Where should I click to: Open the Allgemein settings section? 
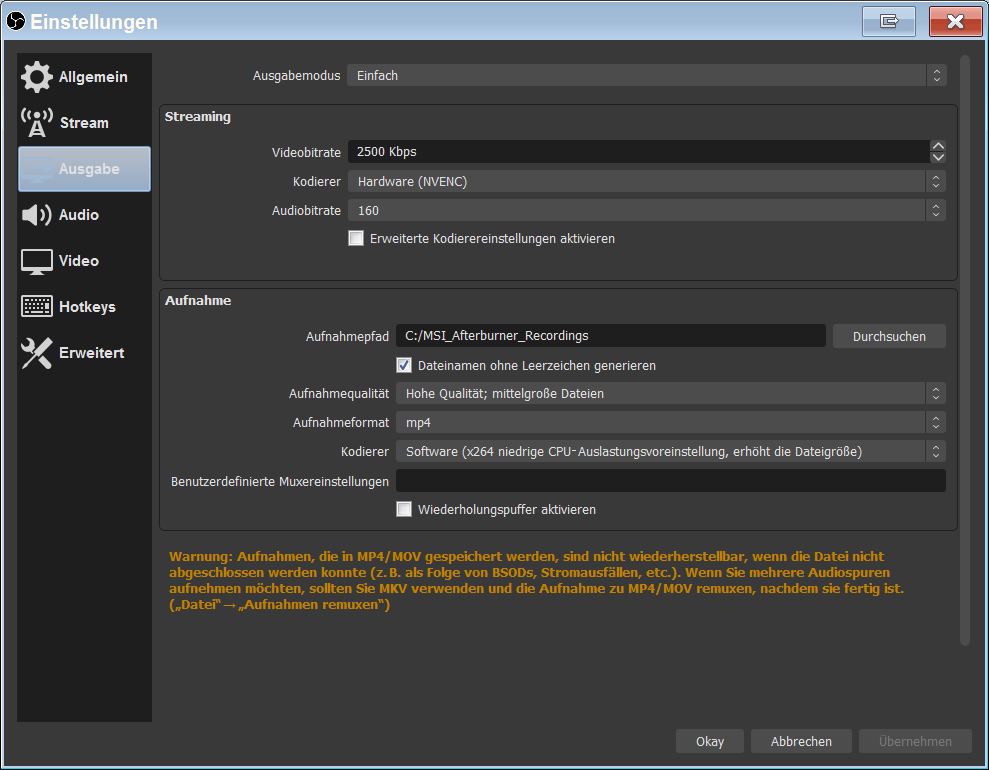[x=85, y=77]
